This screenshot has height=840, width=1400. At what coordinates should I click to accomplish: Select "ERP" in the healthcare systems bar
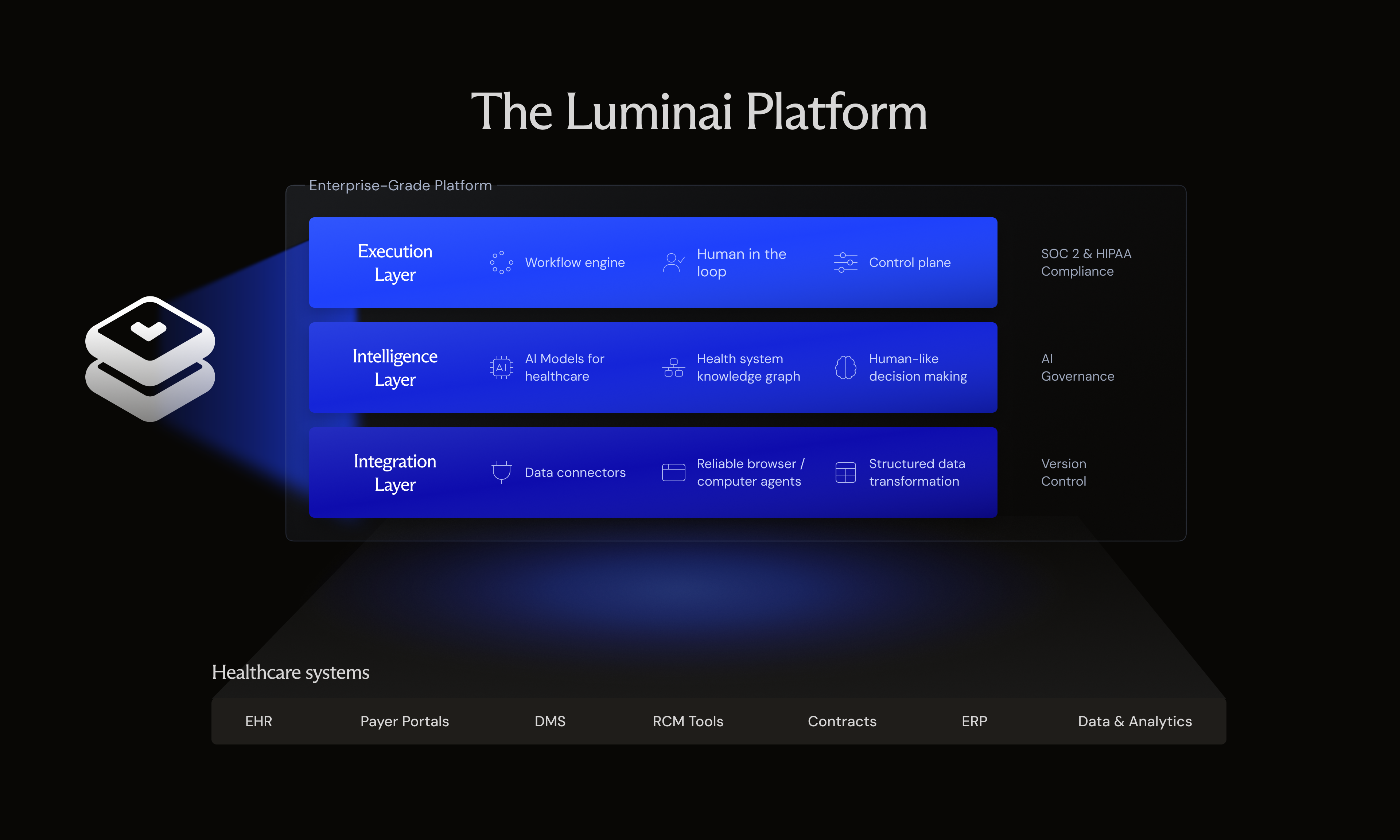[975, 721]
